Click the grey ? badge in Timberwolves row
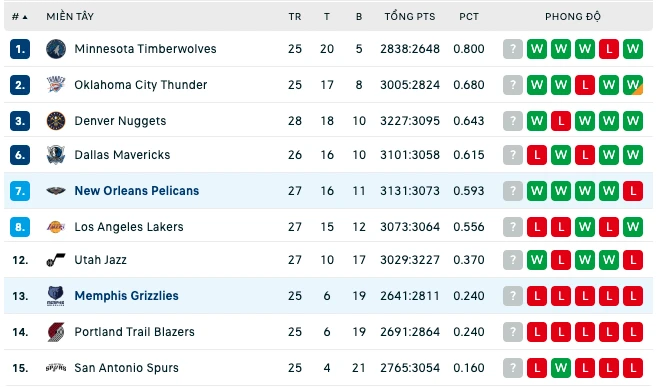This screenshot has height=390, width=657. pyautogui.click(x=512, y=49)
